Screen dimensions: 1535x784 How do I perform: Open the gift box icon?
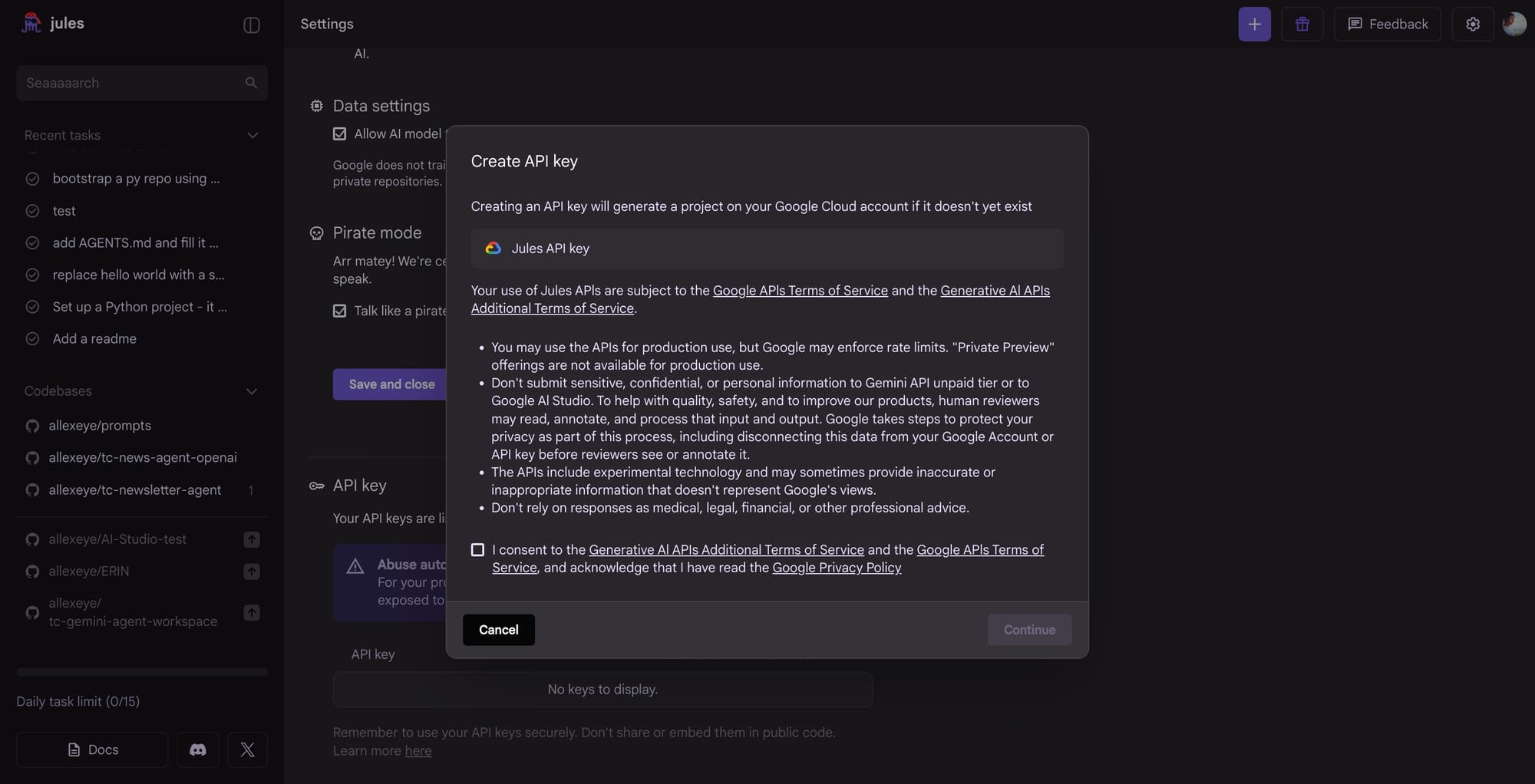tap(1302, 25)
